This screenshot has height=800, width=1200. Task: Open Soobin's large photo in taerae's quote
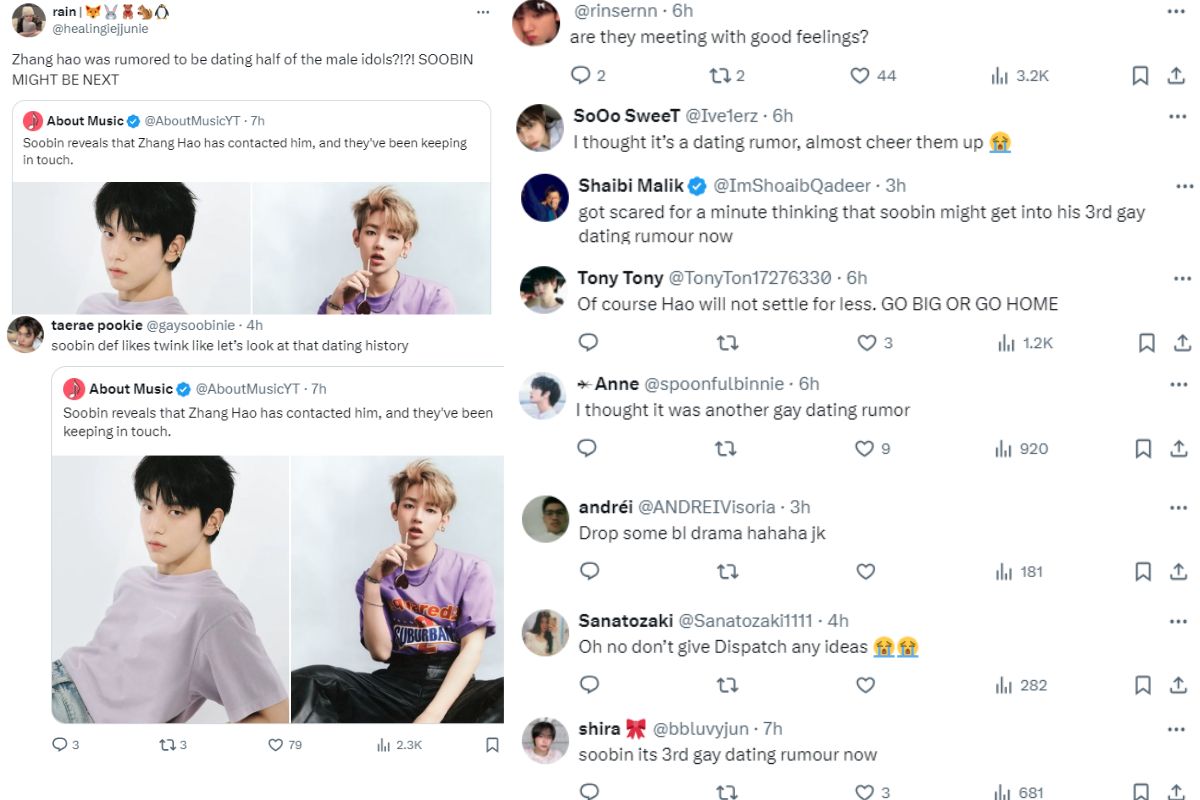click(170, 589)
